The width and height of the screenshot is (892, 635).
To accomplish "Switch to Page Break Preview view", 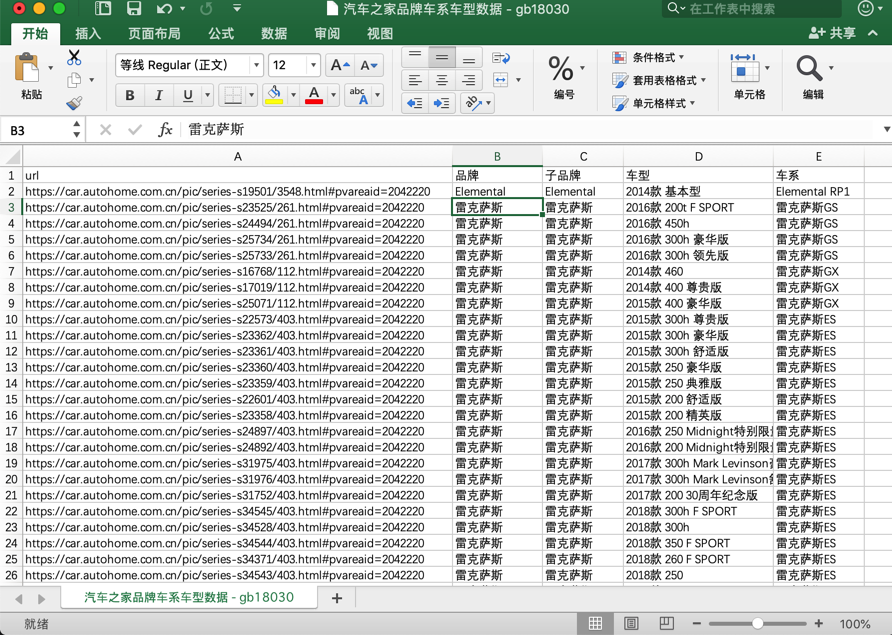I will [x=666, y=624].
